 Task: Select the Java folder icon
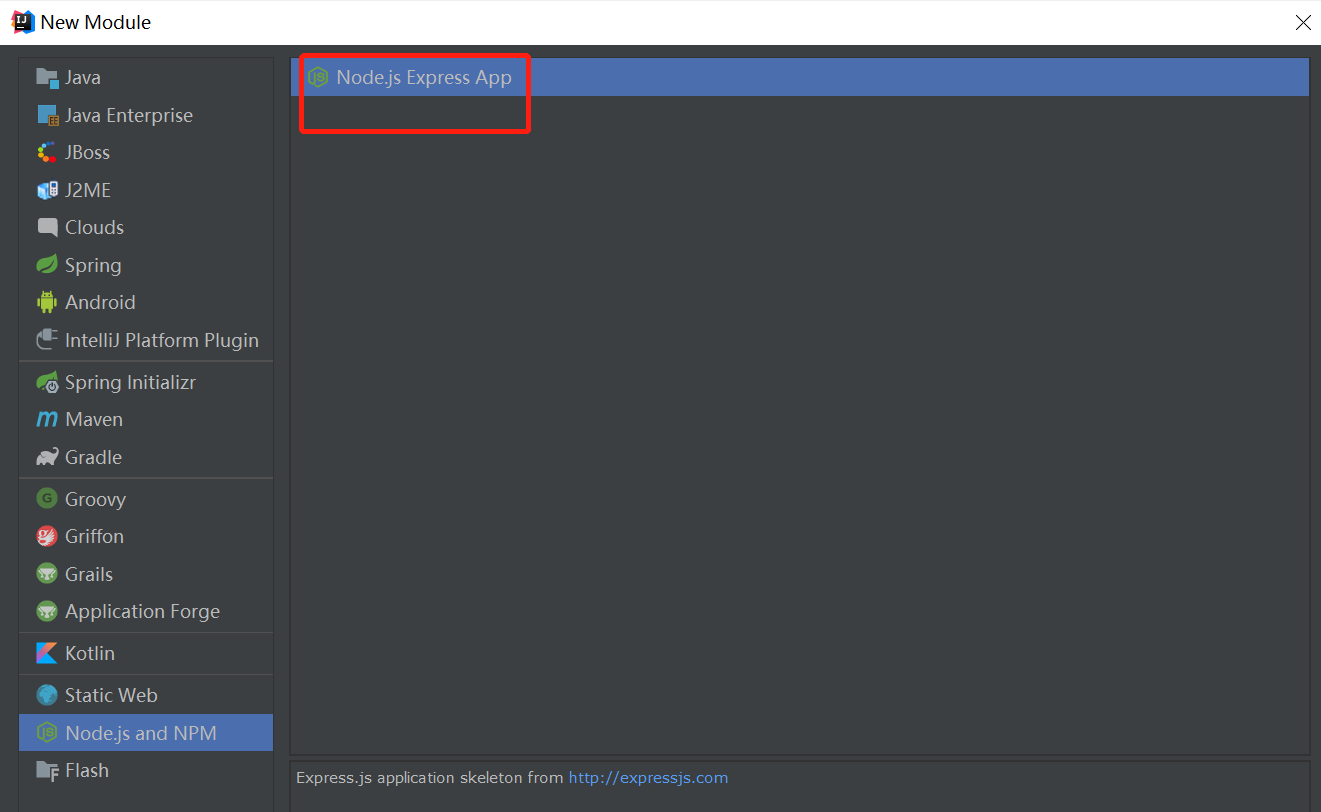[x=47, y=77]
